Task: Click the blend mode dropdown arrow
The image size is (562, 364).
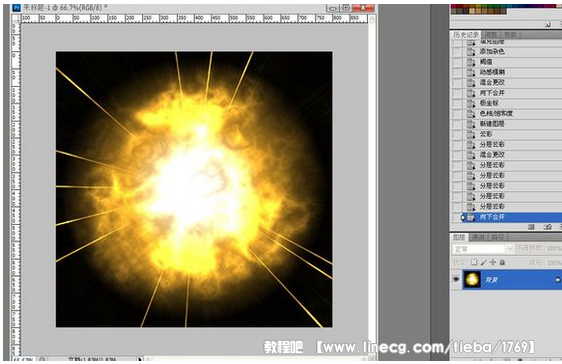Action: click(x=510, y=249)
